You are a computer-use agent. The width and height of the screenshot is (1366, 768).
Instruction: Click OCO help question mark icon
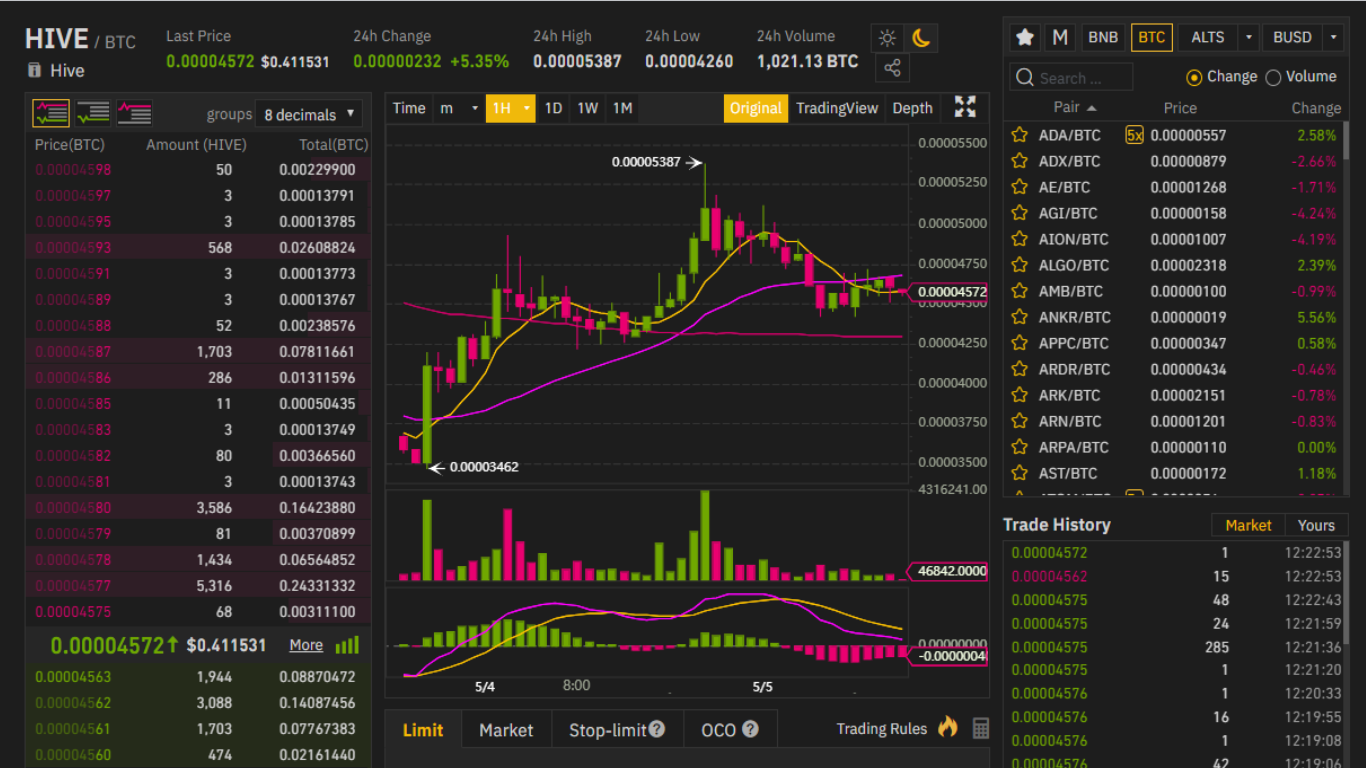pyautogui.click(x=750, y=729)
